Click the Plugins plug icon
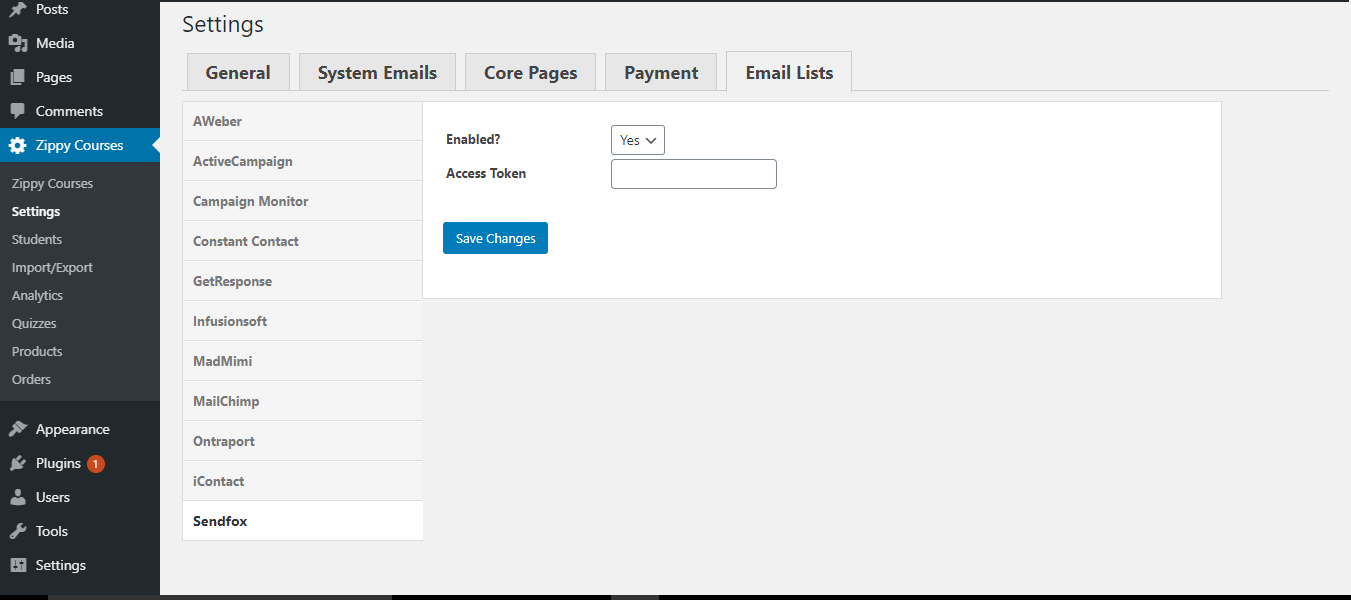Image resolution: width=1351 pixels, height=600 pixels. coord(18,463)
